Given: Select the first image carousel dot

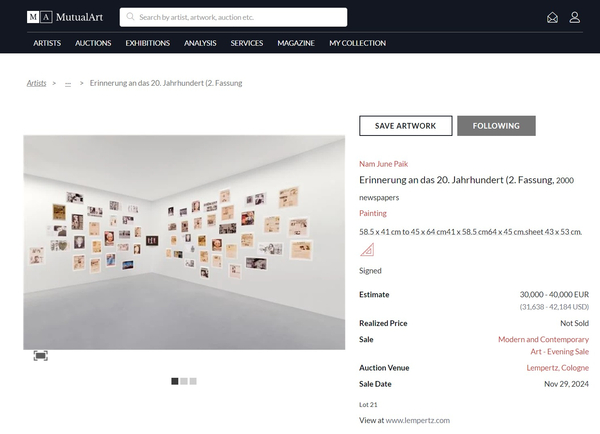Looking at the screenshot, I should click(x=175, y=381).
